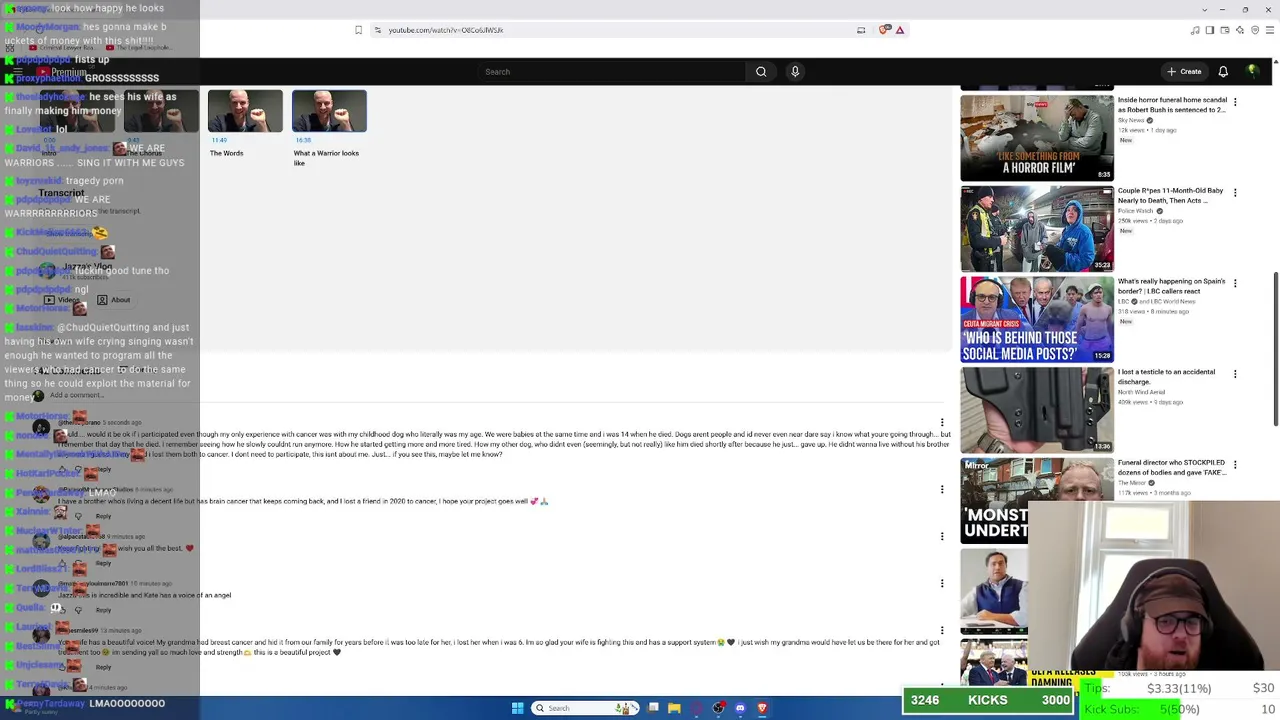Open OBS Studio from the taskbar
Screen dimensions: 1280x720
point(718,708)
